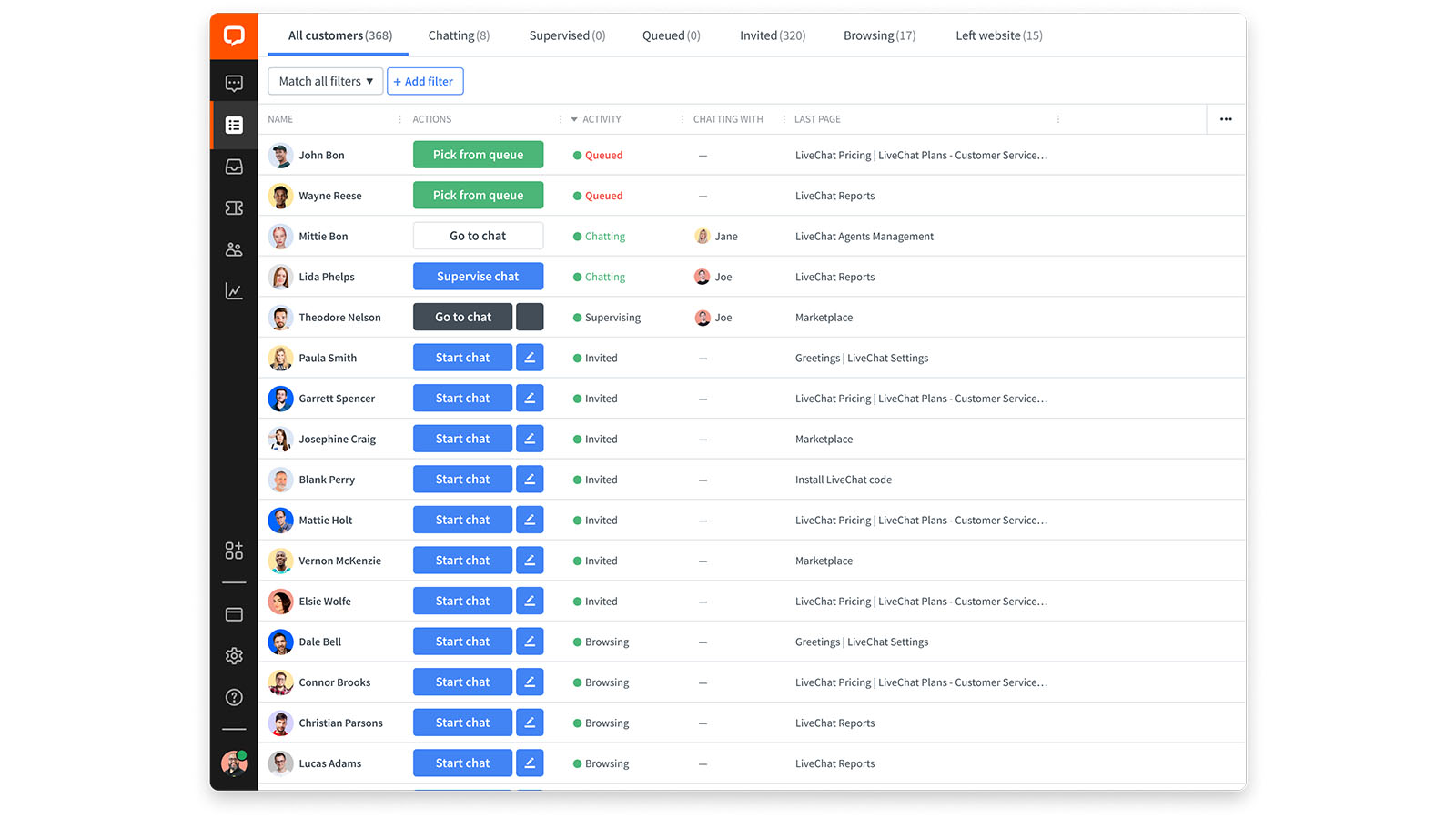
Task: Click edit greeting icon for Blank Perry
Action: 530,480
